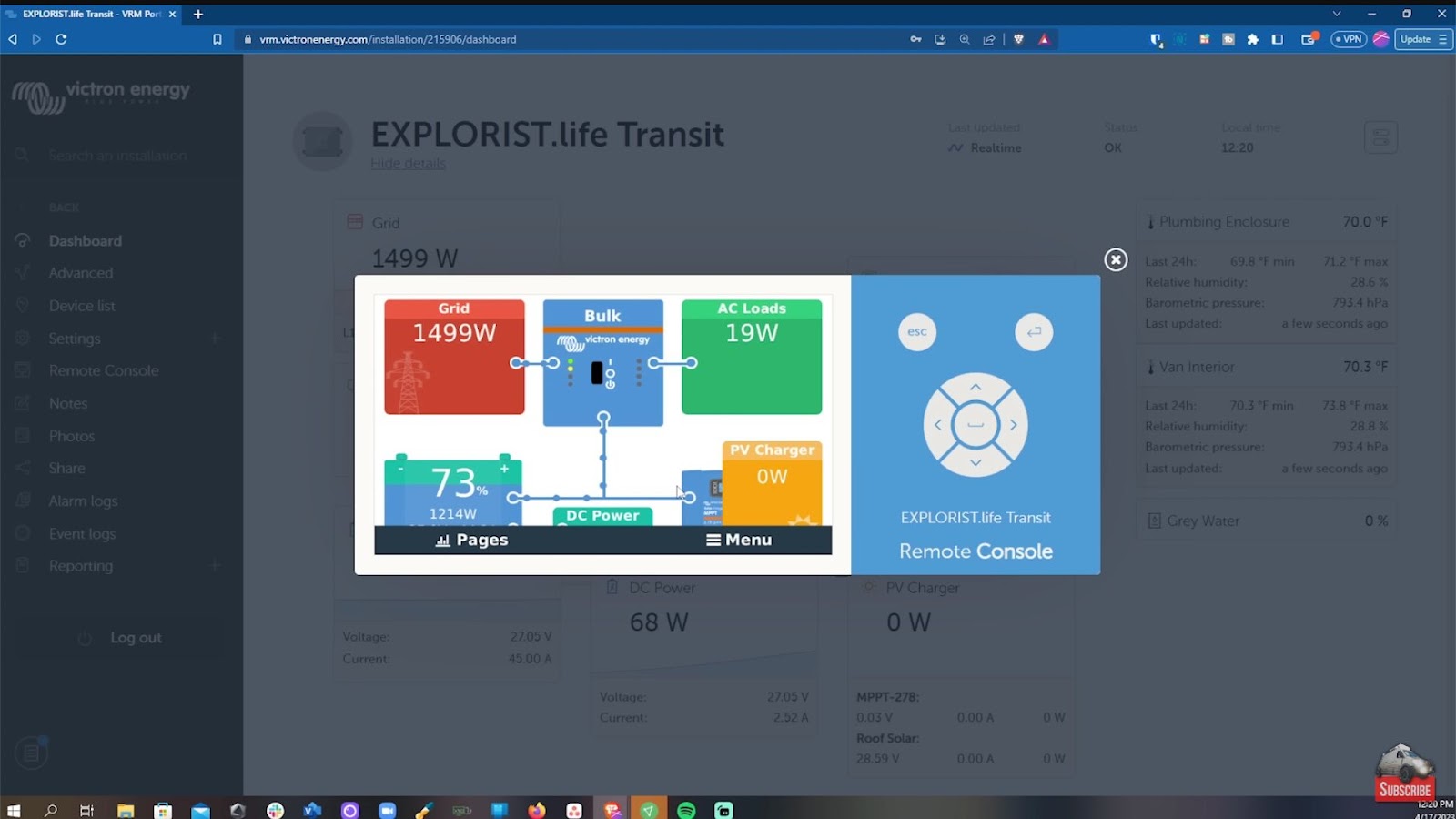This screenshot has height=819, width=1456.
Task: Click the VPN button in browser toolbar
Action: (1349, 39)
